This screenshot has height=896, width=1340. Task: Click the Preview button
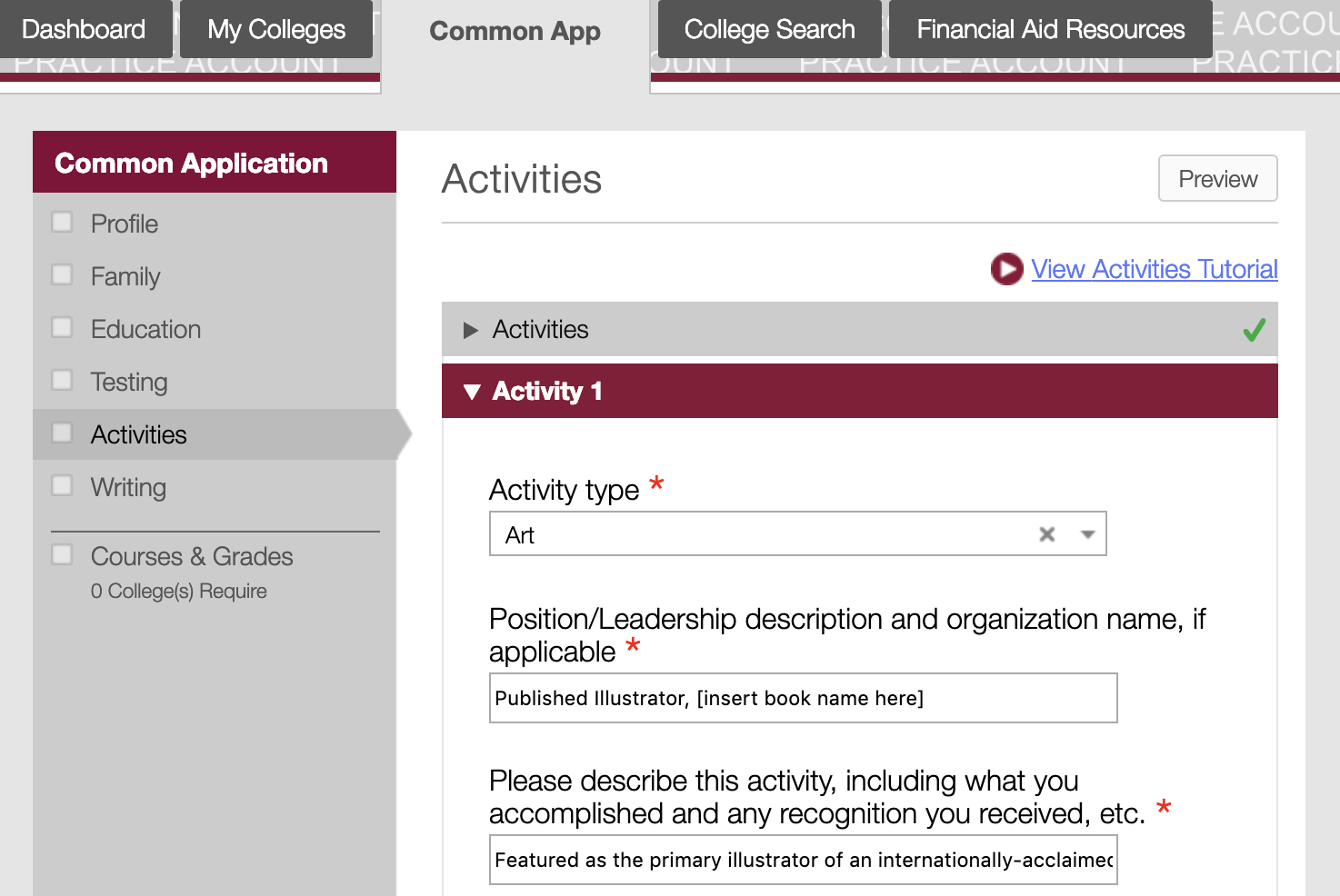[1217, 178]
